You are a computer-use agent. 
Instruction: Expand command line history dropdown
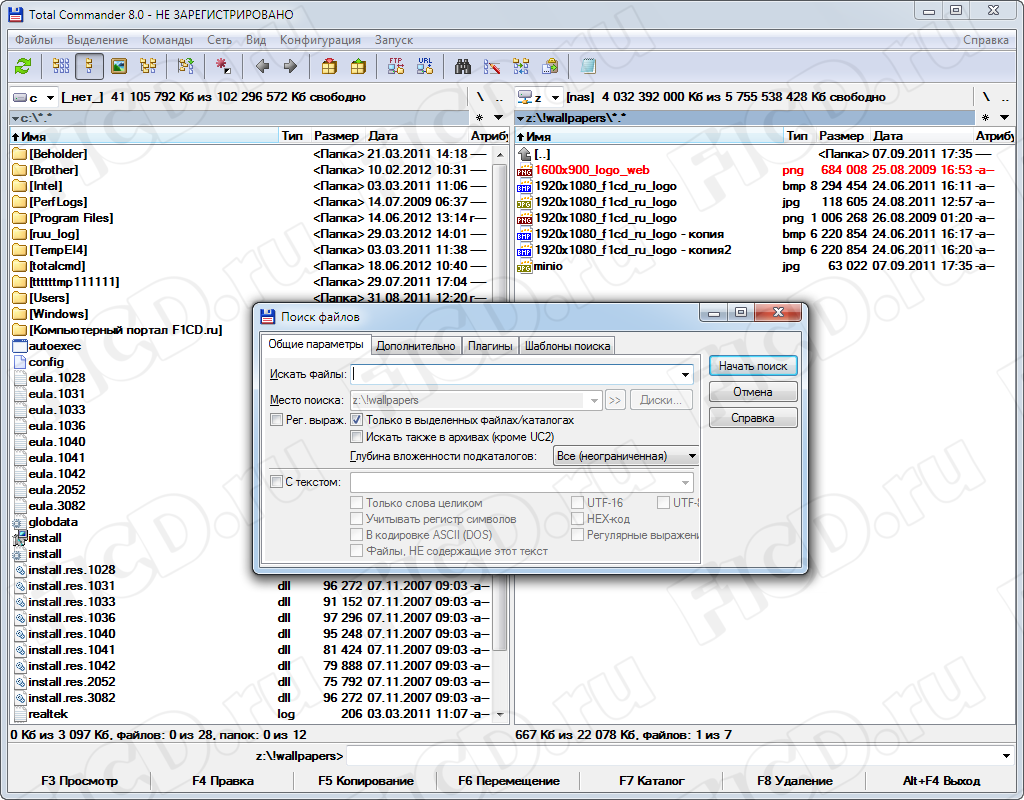tap(1006, 756)
